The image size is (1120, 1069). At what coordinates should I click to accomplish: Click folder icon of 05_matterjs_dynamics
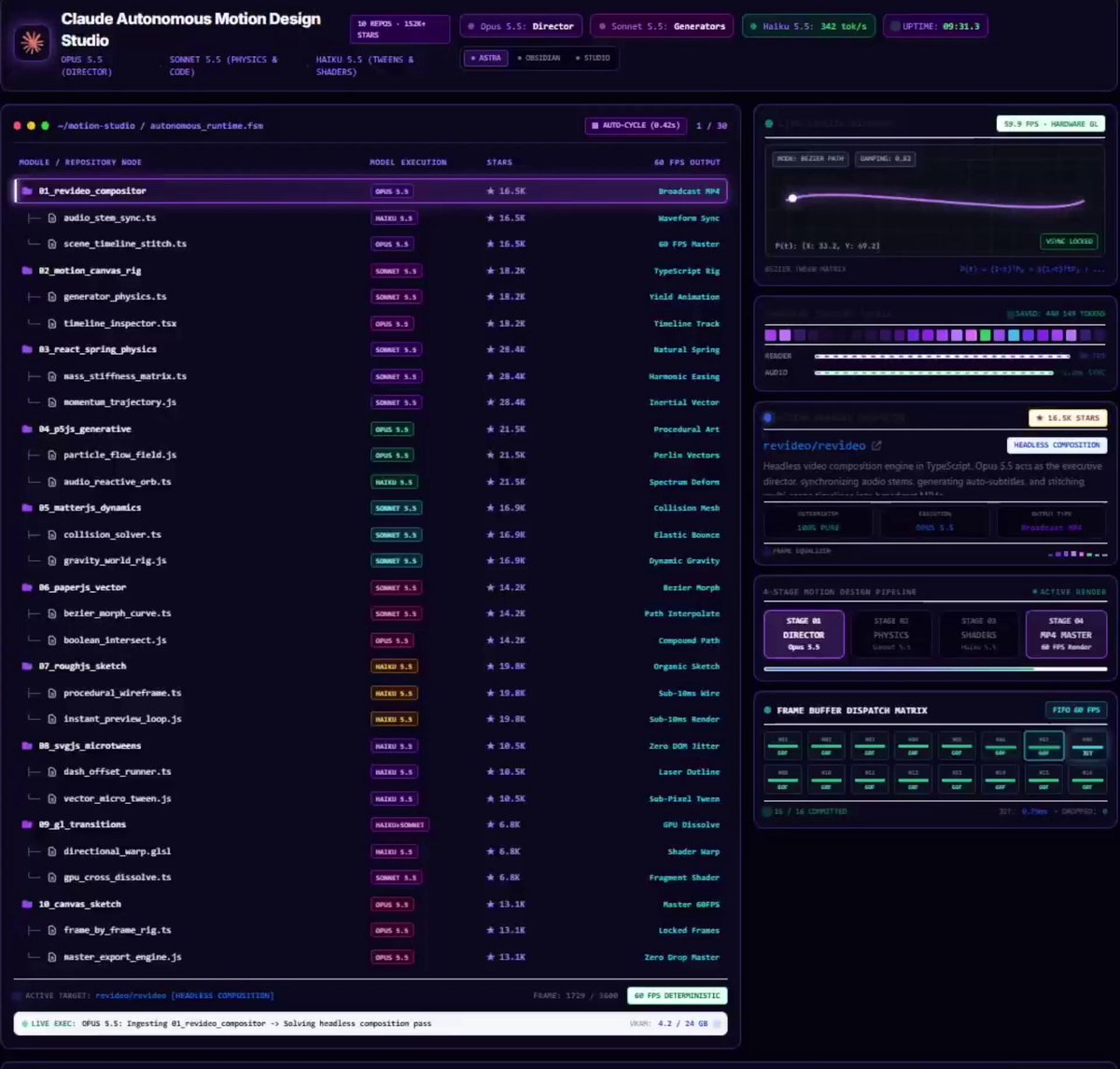(x=27, y=508)
